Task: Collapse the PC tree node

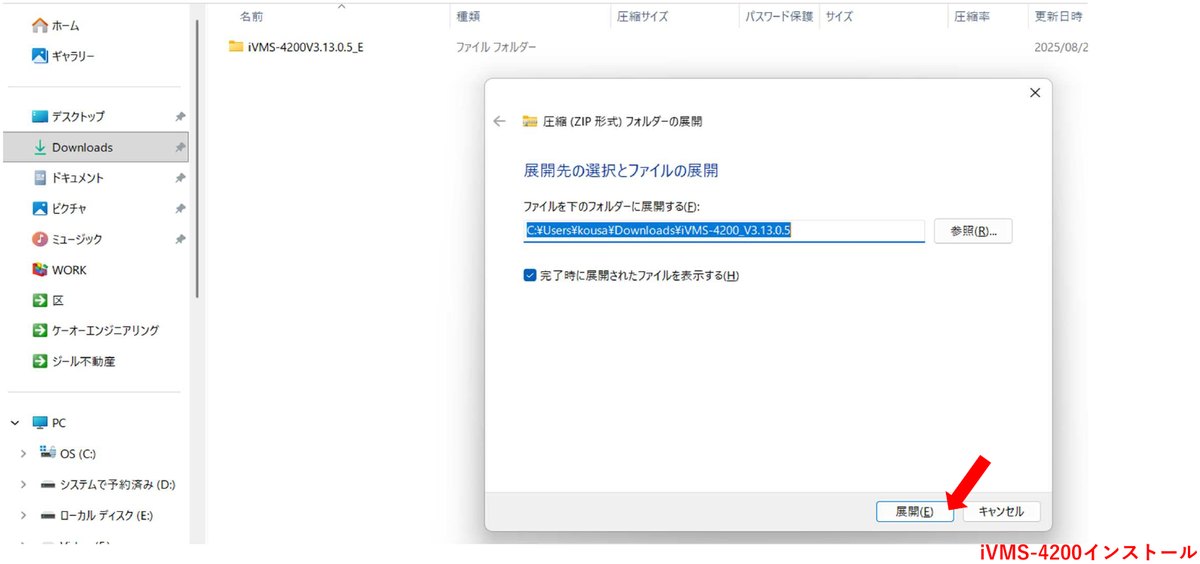Action: 15,423
